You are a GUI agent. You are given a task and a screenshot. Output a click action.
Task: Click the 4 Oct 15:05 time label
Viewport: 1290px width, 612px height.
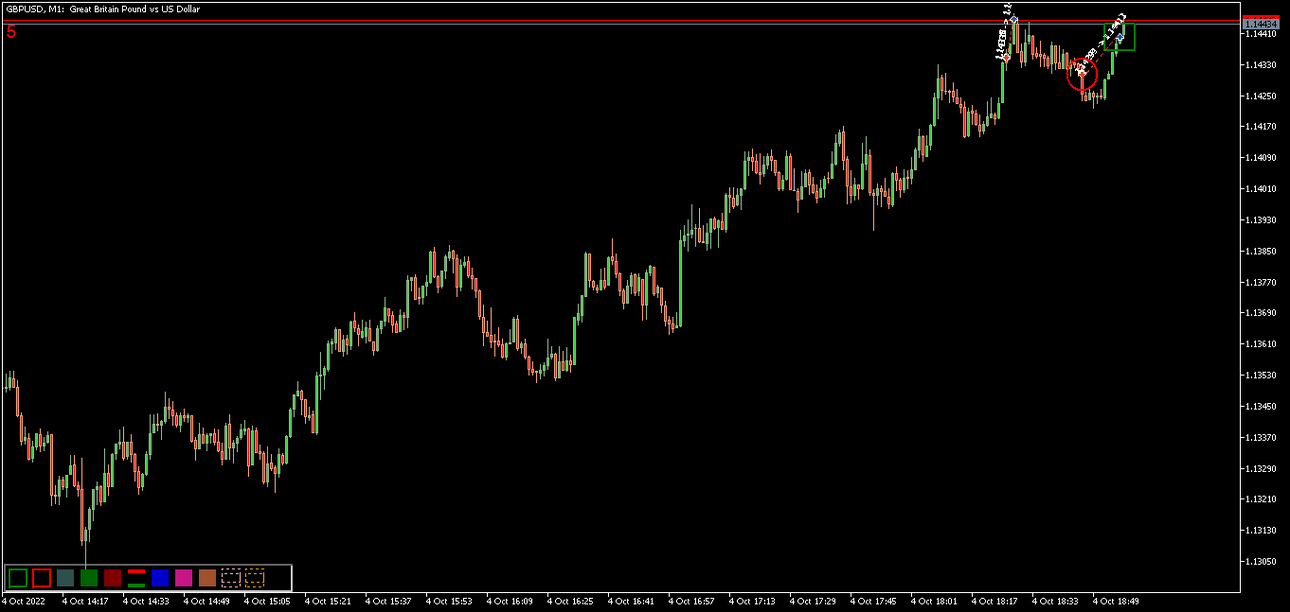[x=265, y=602]
